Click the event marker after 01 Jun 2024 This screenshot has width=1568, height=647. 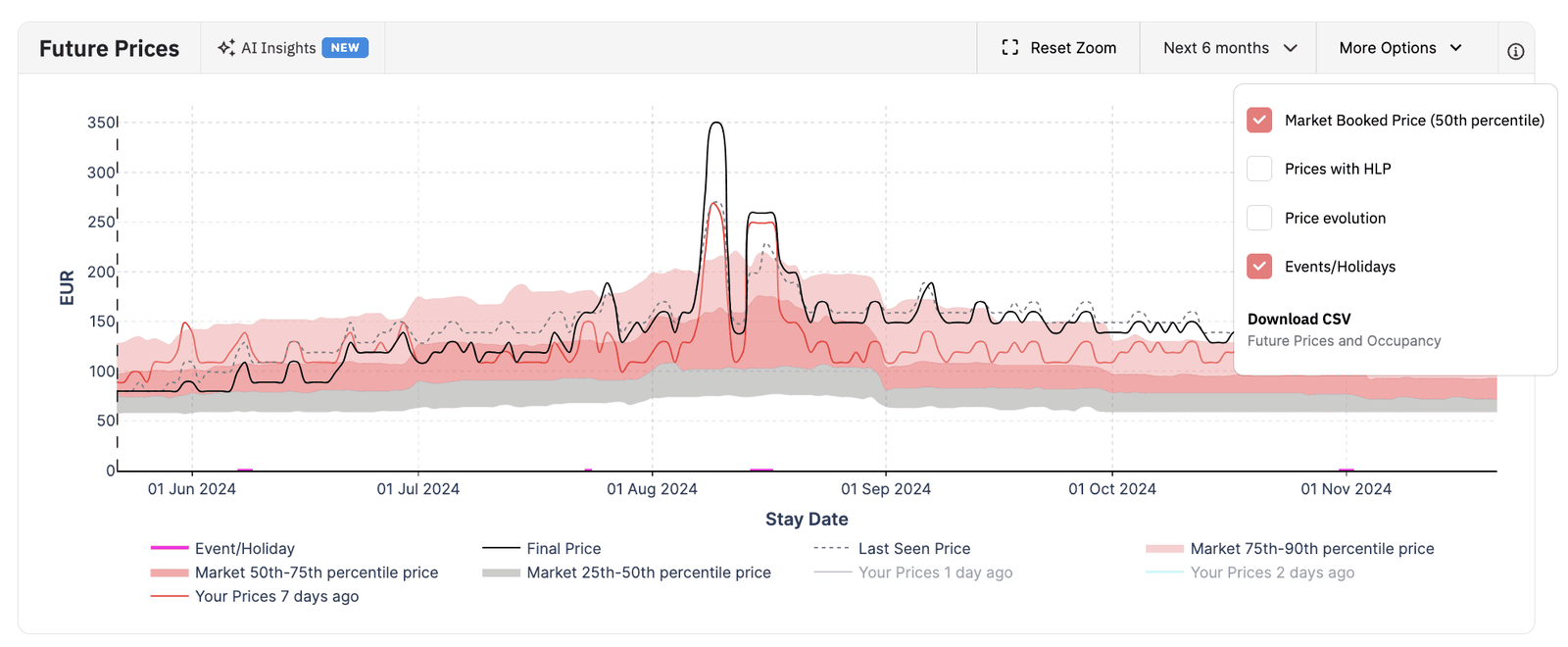pos(245,471)
